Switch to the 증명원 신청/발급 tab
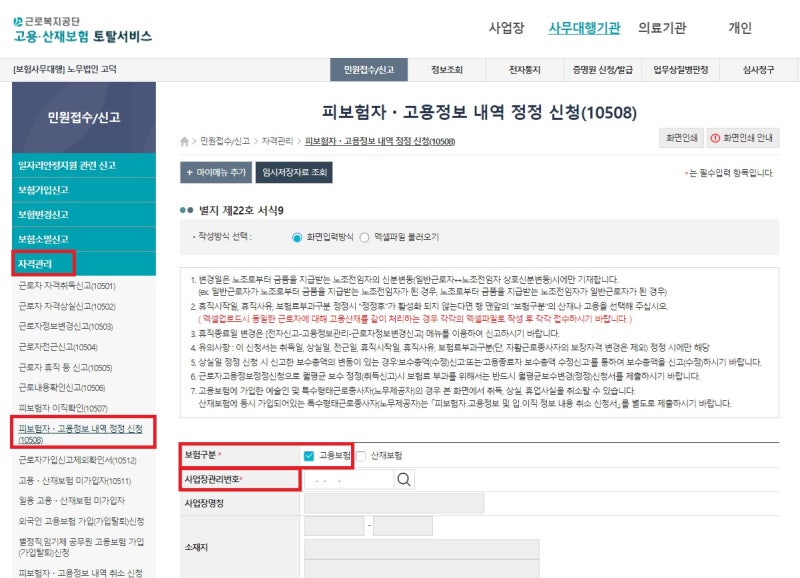Screen dimensions: 800x578 coord(603,70)
